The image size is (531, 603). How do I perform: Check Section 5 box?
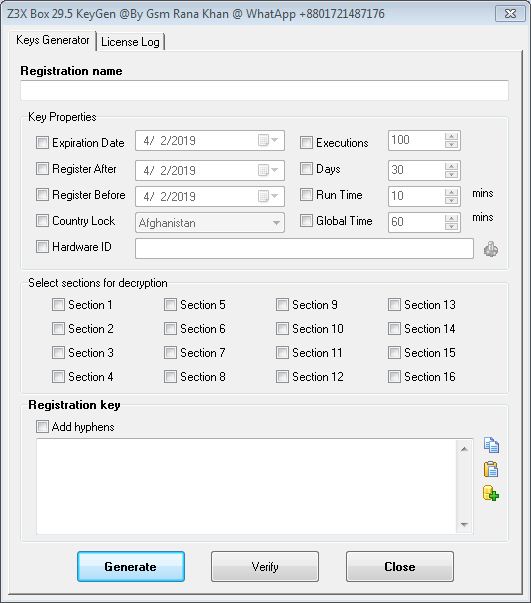[170, 305]
